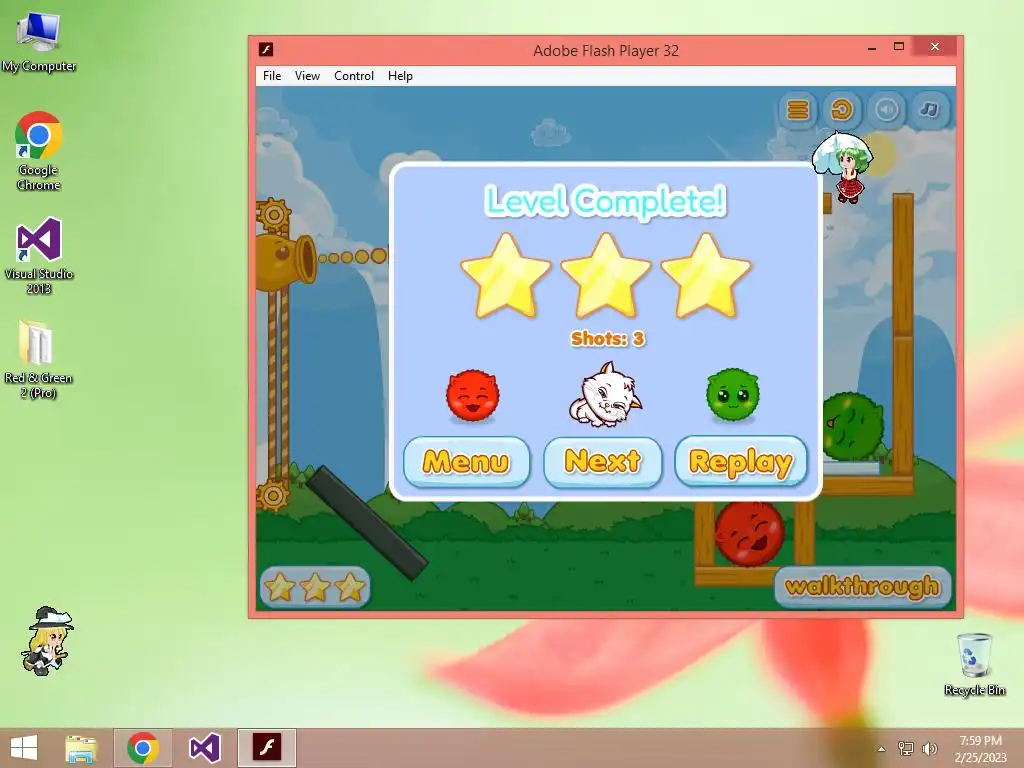Image resolution: width=1024 pixels, height=768 pixels.
Task: Show hidden tray icons arrow
Action: [882, 749]
